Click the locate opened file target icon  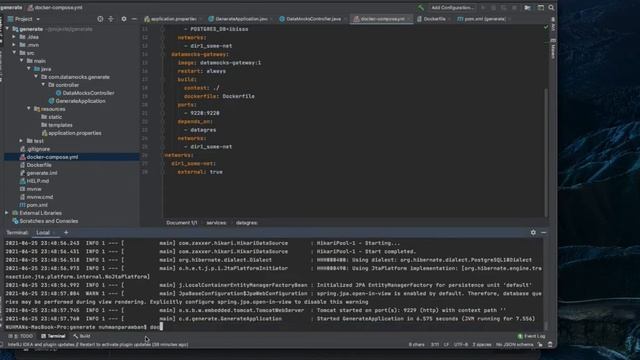(100, 19)
